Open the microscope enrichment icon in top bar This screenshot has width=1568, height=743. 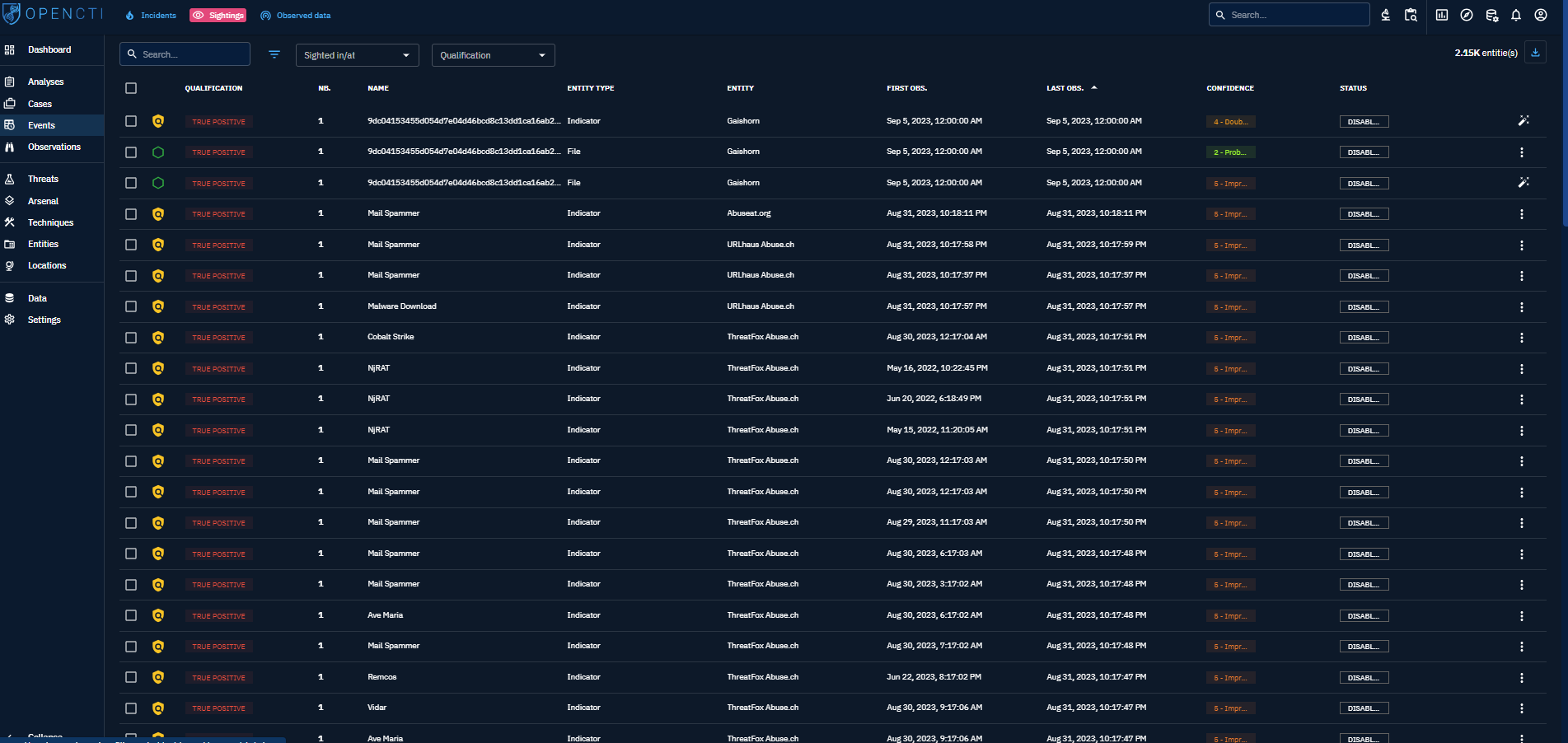[1385, 15]
